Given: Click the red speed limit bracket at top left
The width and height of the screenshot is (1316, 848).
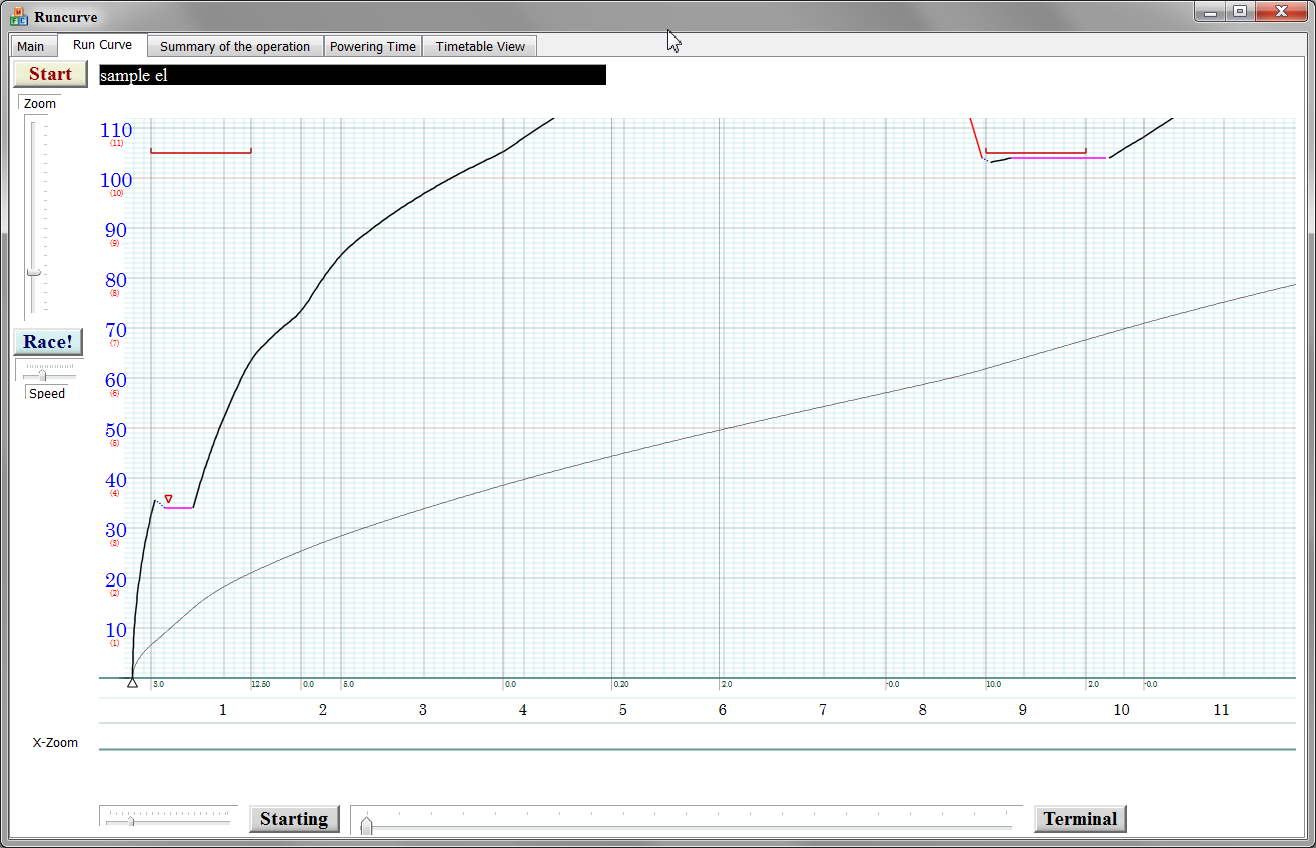Looking at the screenshot, I should click(x=201, y=152).
